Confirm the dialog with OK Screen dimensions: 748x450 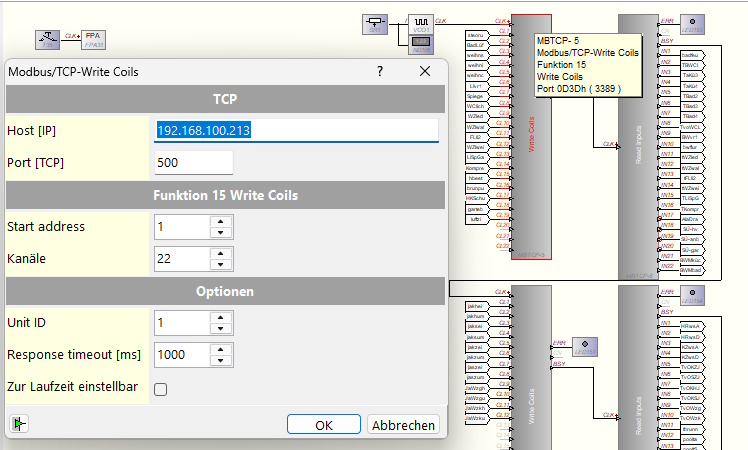pos(323,425)
